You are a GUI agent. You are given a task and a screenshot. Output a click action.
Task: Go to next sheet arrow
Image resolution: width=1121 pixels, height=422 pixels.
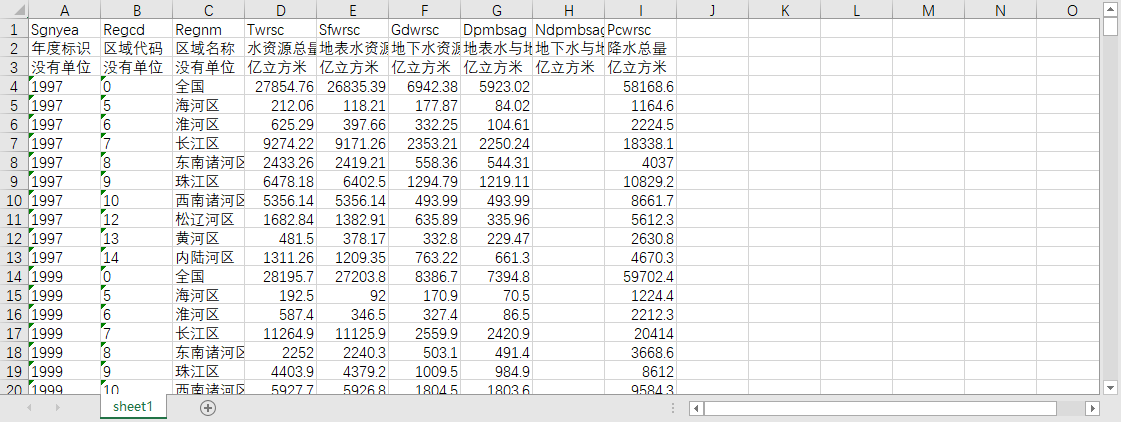pyautogui.click(x=58, y=408)
